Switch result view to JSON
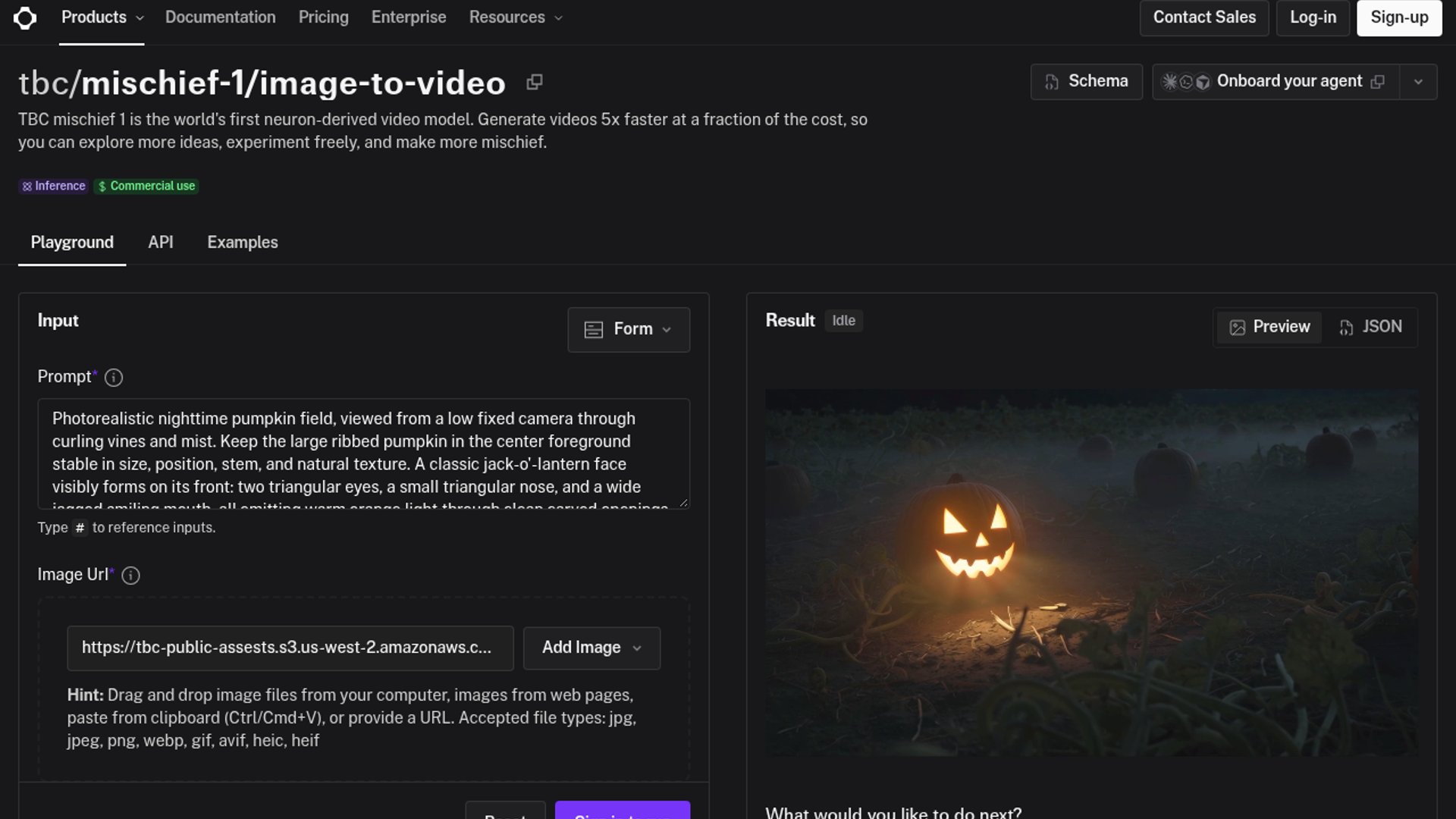1456x819 pixels. (x=1370, y=327)
